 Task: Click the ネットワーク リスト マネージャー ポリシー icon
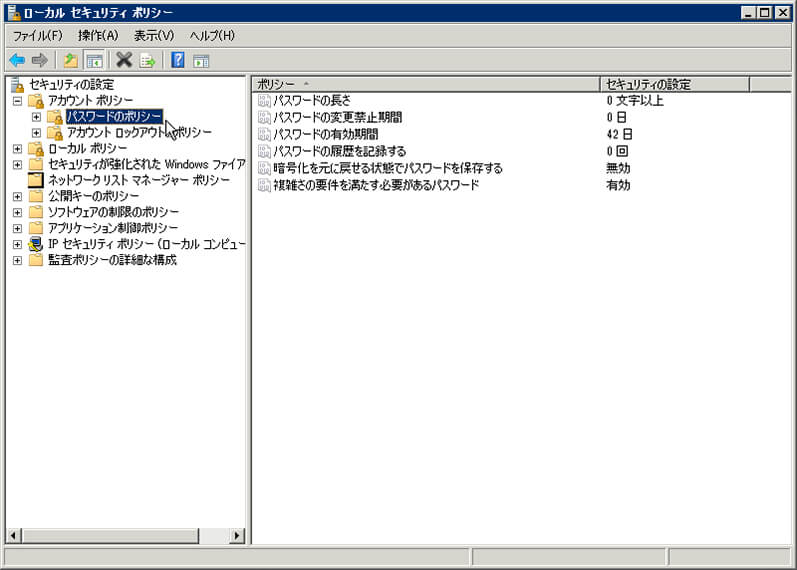pos(36,180)
